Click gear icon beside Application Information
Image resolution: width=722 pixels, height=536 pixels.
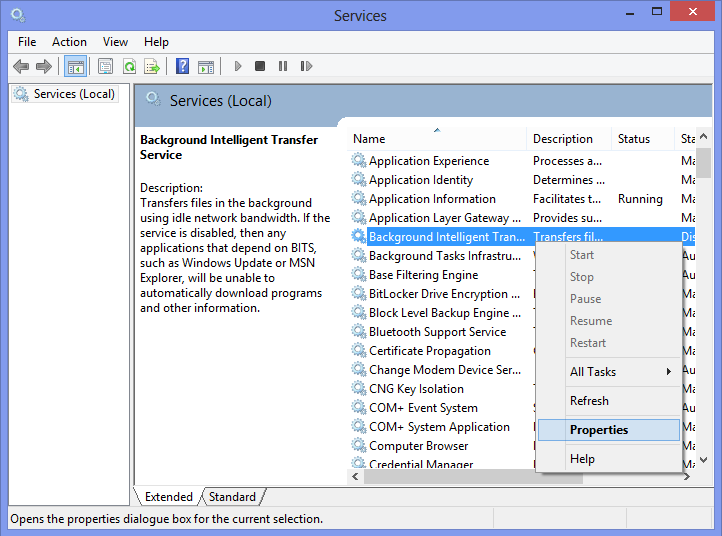tap(359, 198)
